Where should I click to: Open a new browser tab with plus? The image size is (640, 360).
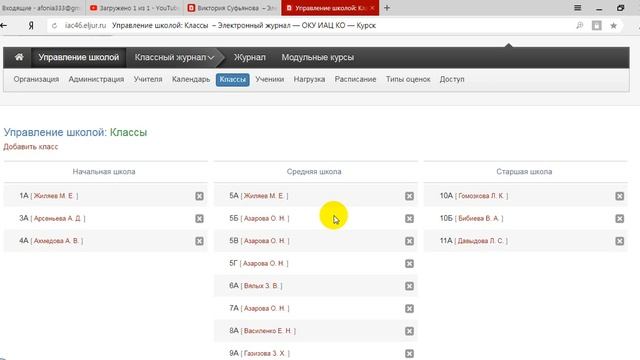pyautogui.click(x=387, y=8)
